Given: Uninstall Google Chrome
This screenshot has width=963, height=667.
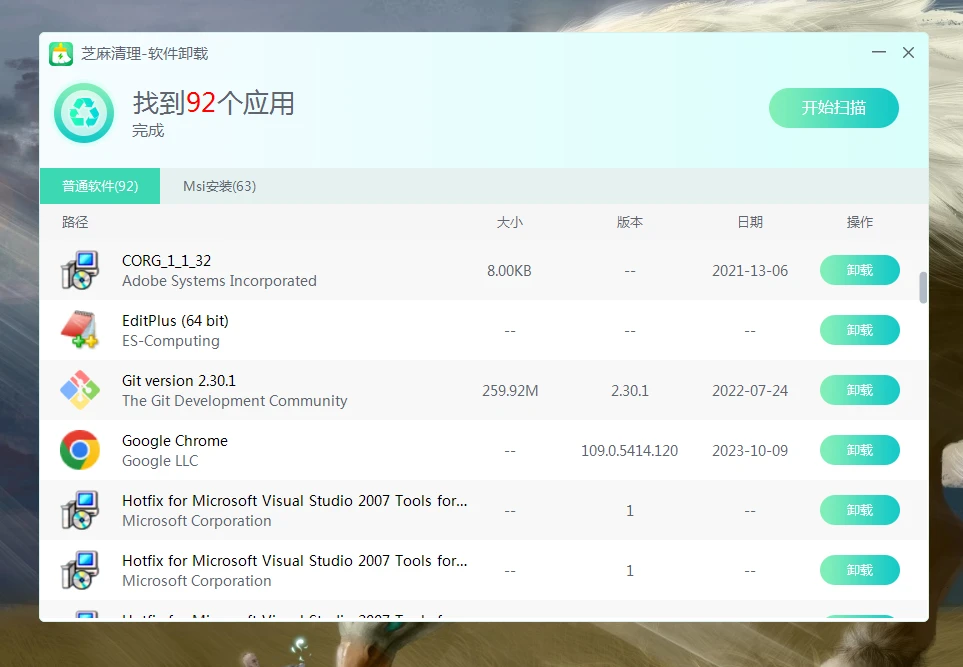Looking at the screenshot, I should tap(859, 450).
